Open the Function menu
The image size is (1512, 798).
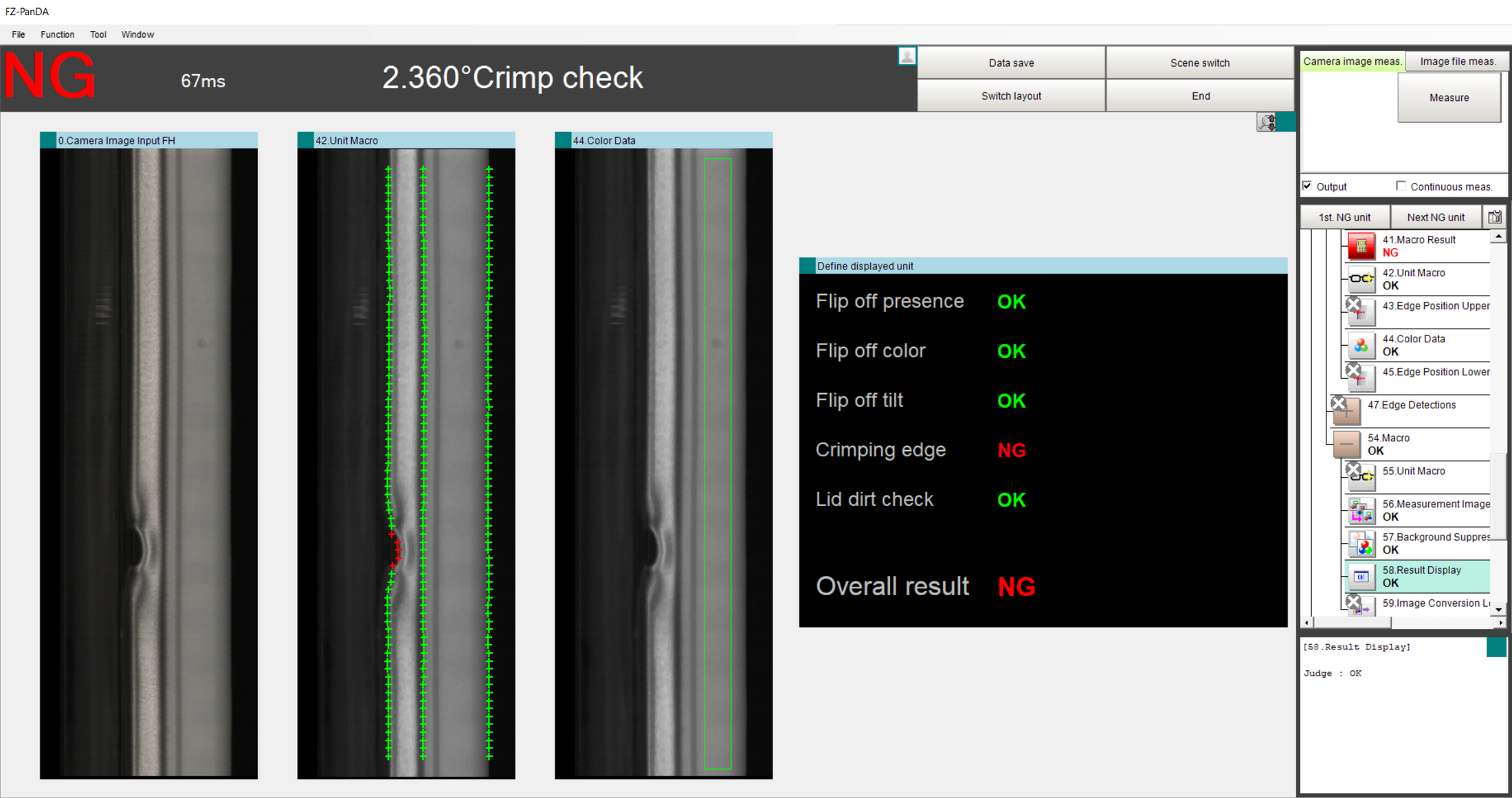(x=57, y=34)
